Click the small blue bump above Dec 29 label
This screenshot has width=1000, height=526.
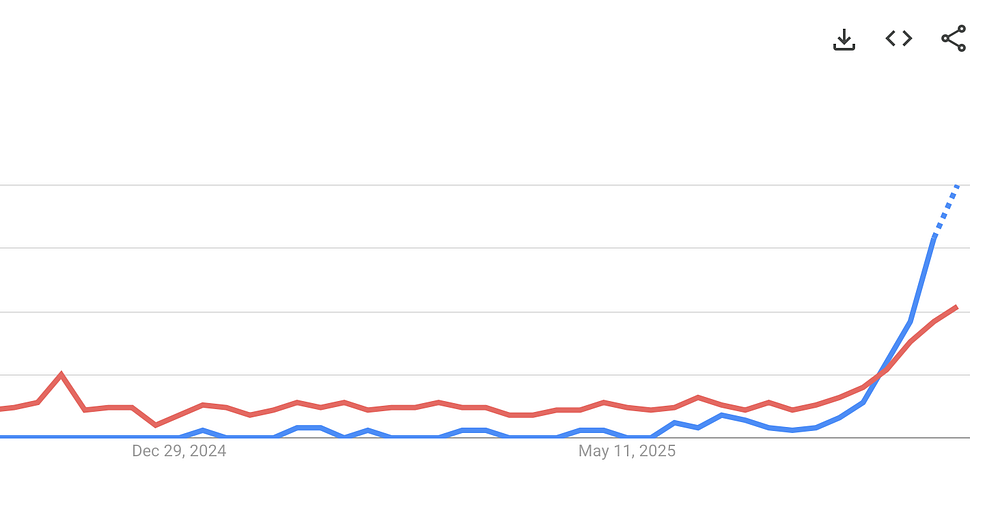pos(203,430)
